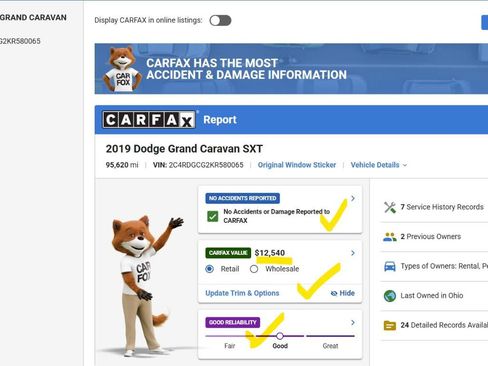The height and width of the screenshot is (366, 488).
Task: Expand the Vehicle Details dropdown
Action: 379,165
